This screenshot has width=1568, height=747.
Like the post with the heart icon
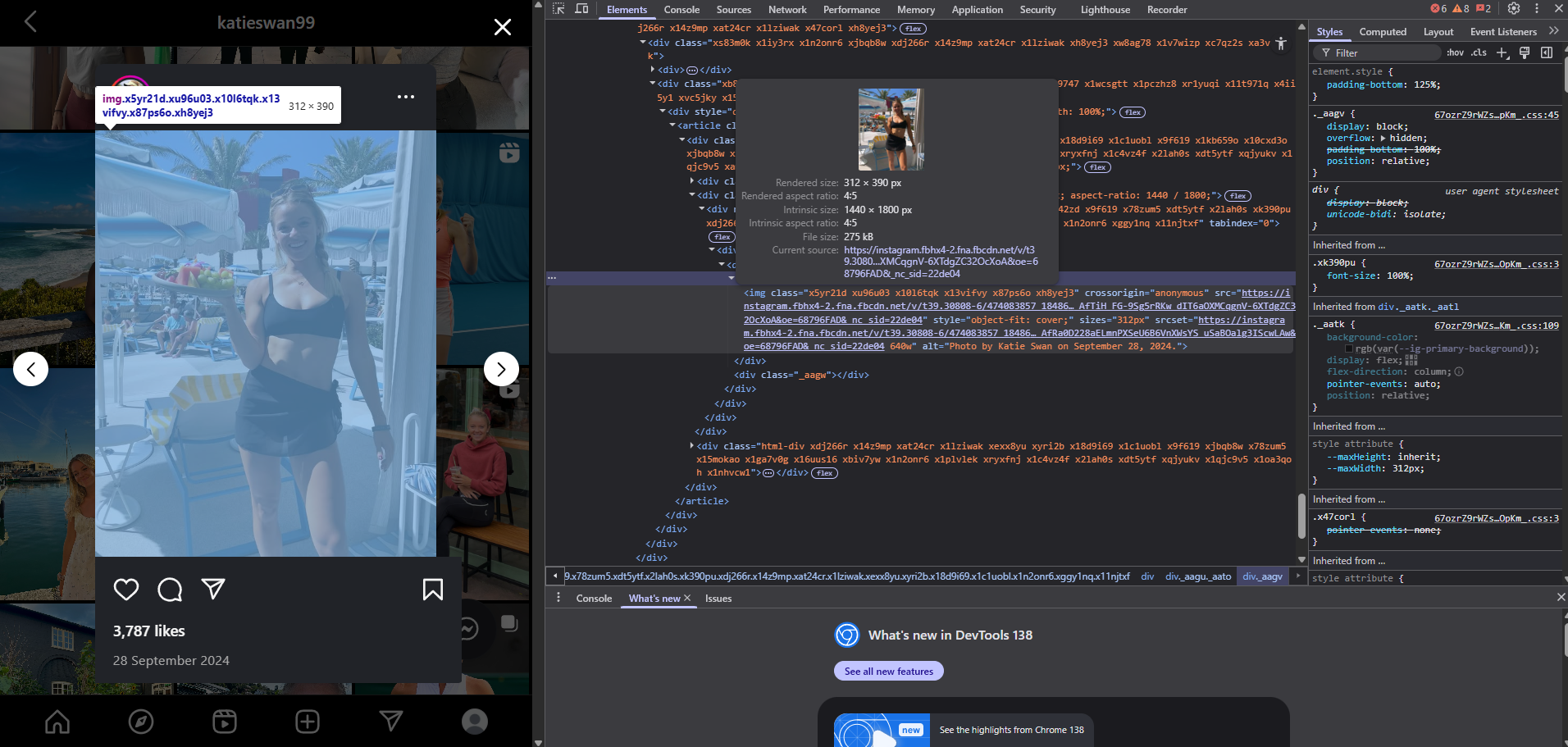[x=126, y=590]
